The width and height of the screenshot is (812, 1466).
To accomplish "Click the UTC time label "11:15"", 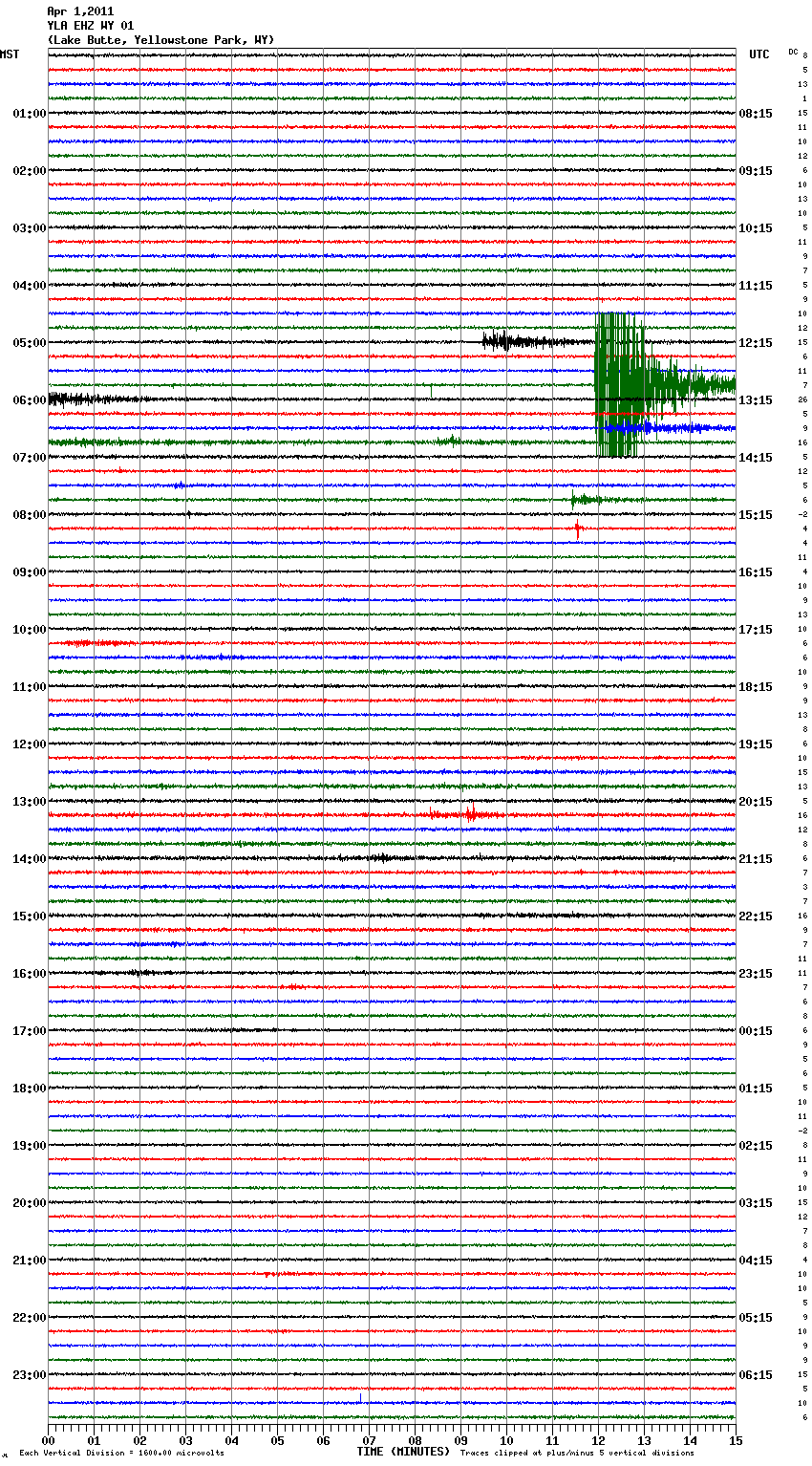I will point(756,286).
